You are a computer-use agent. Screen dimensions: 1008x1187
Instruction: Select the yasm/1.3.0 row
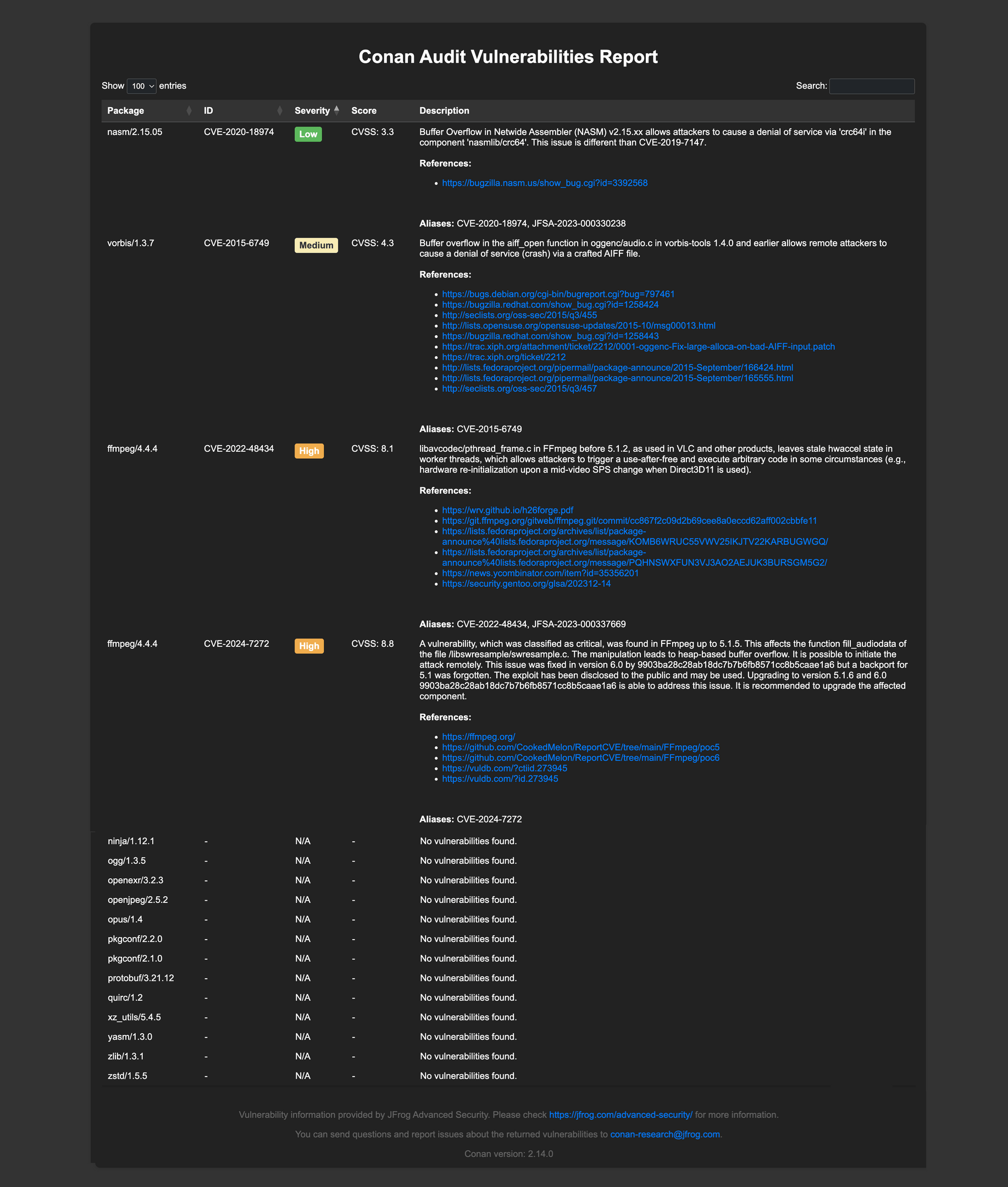coord(508,1037)
